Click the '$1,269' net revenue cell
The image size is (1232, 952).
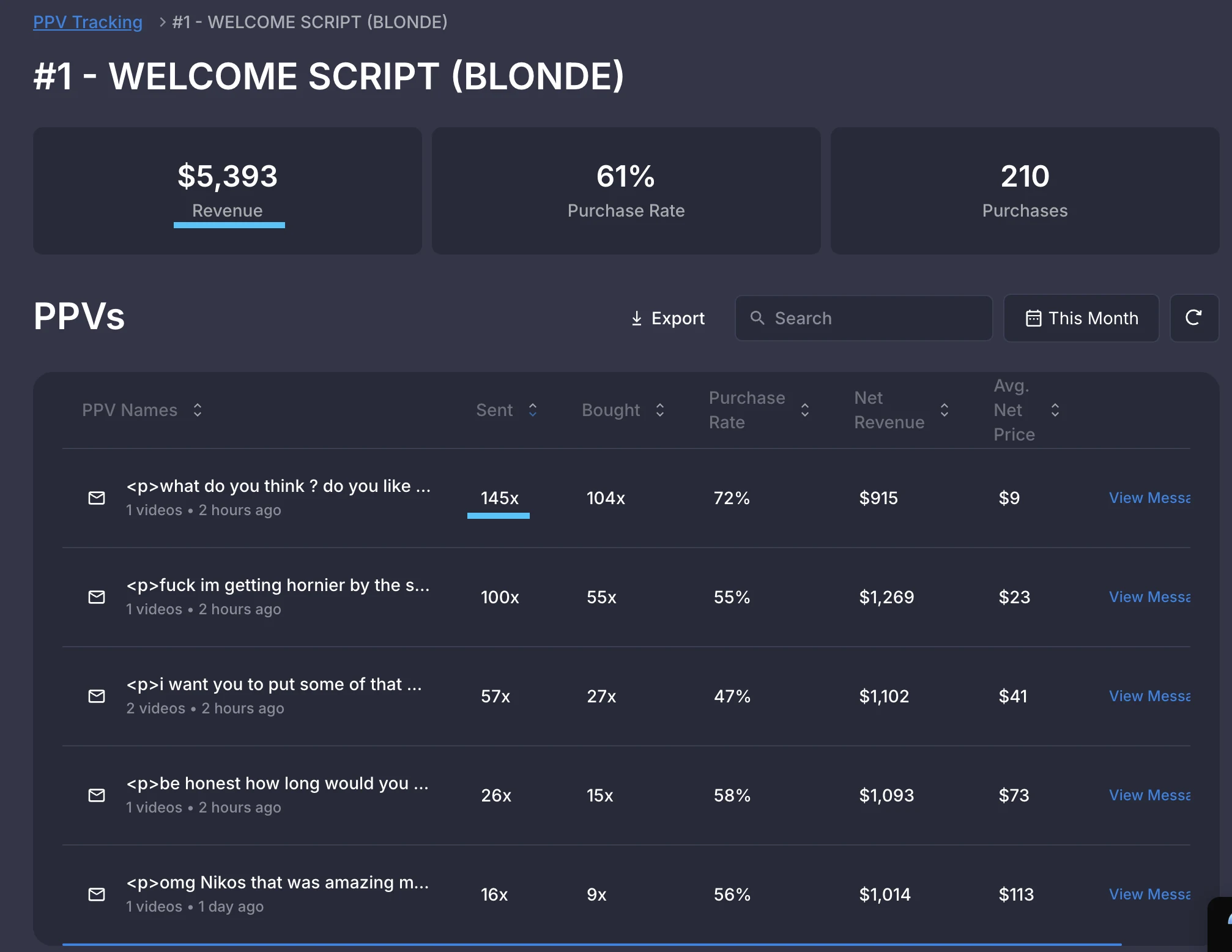(886, 597)
